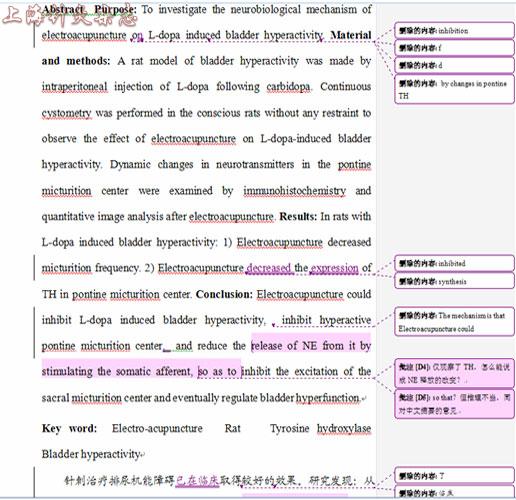Screen dimensions: 516x500
Task: Select the deleted 'd' revision balloon
Action: (x=454, y=65)
